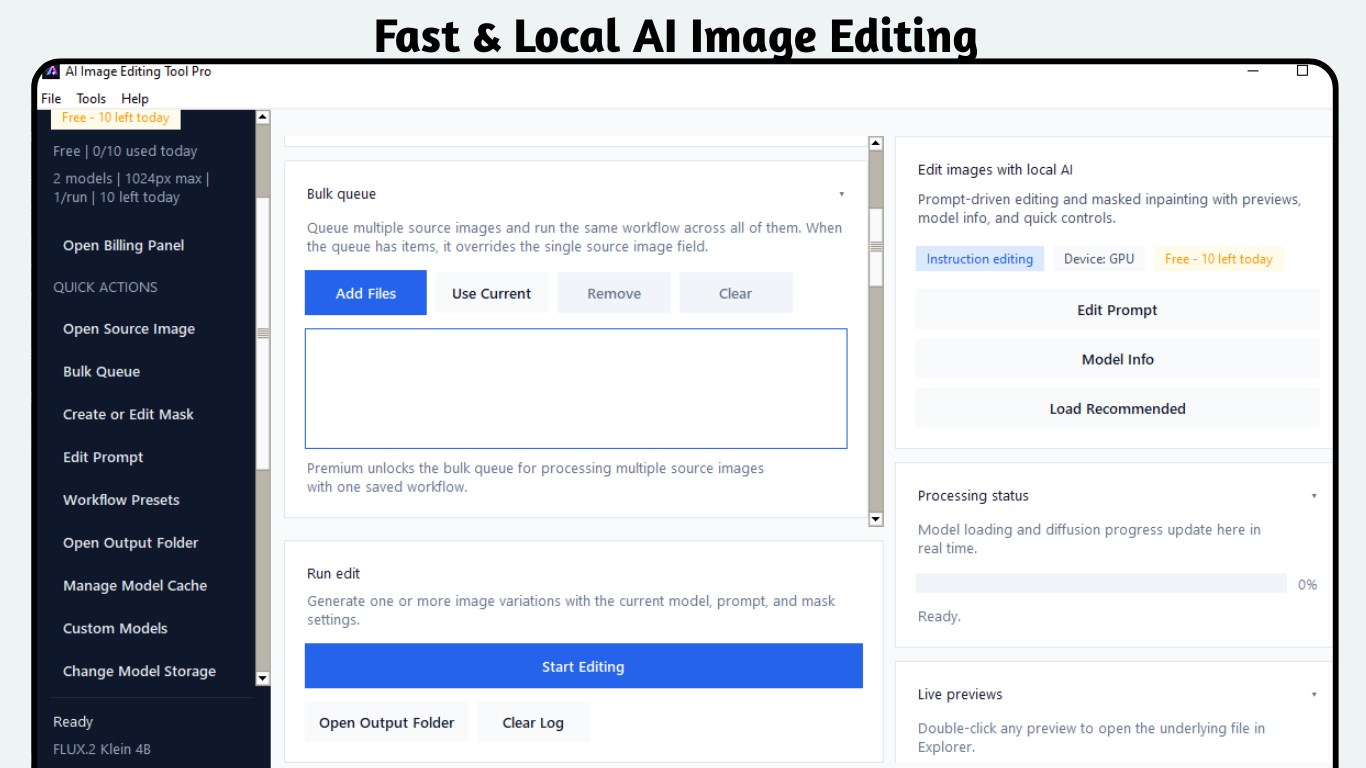1366x768 pixels.
Task: Click the right panel Edit Prompt button
Action: tap(1118, 310)
